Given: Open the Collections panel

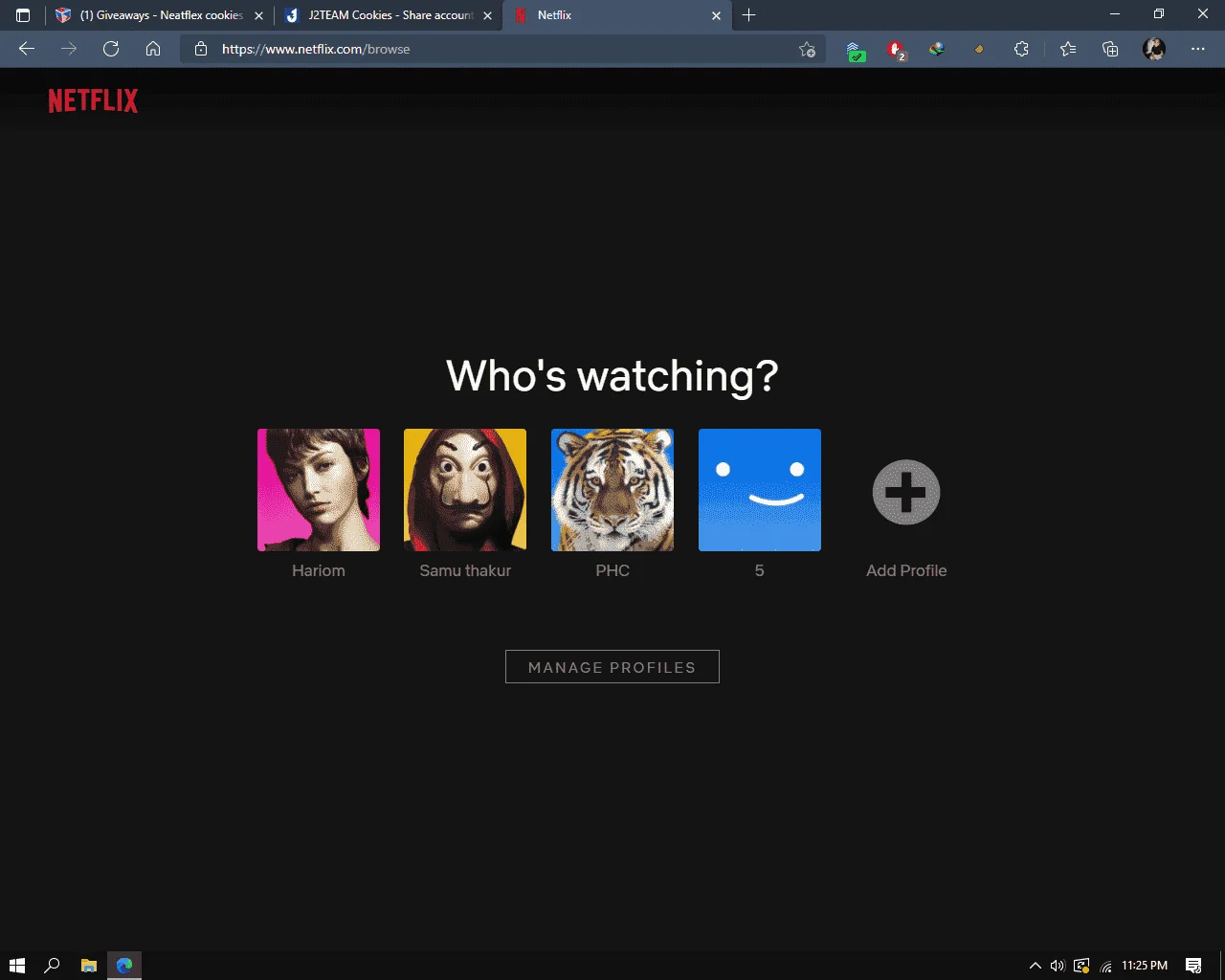Looking at the screenshot, I should (x=1110, y=49).
